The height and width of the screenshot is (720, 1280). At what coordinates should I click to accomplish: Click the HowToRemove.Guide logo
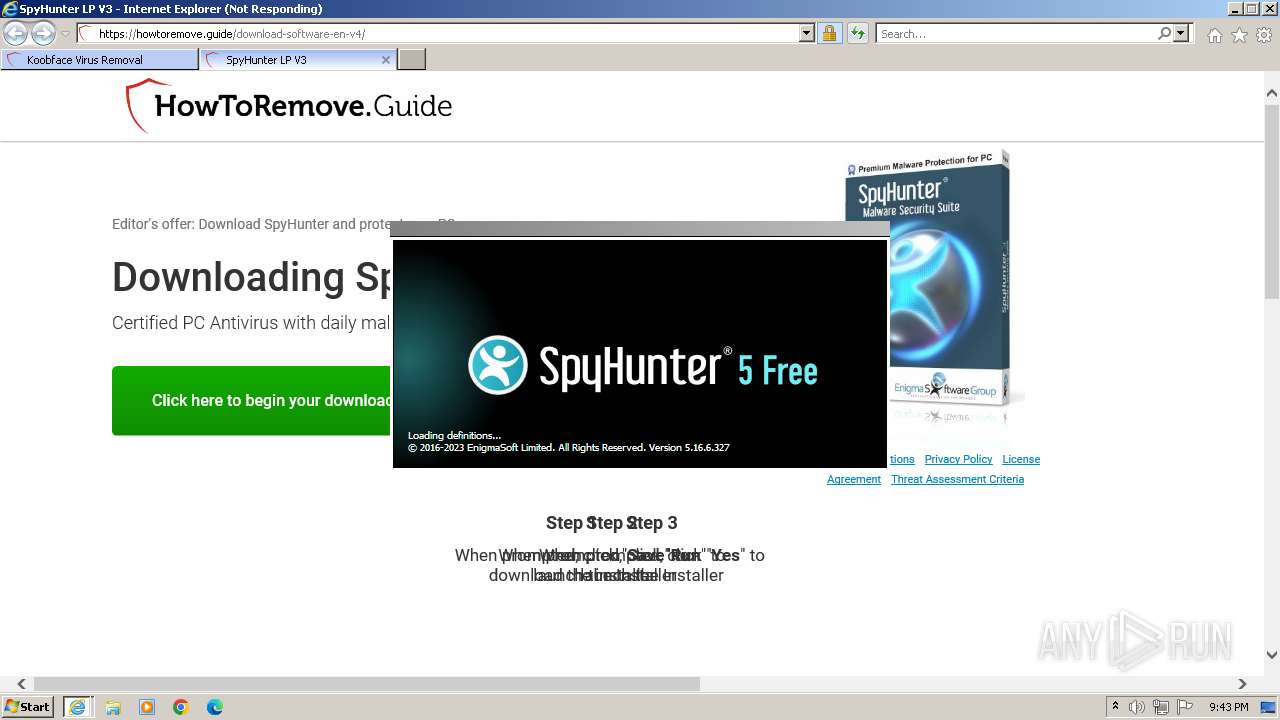[289, 105]
